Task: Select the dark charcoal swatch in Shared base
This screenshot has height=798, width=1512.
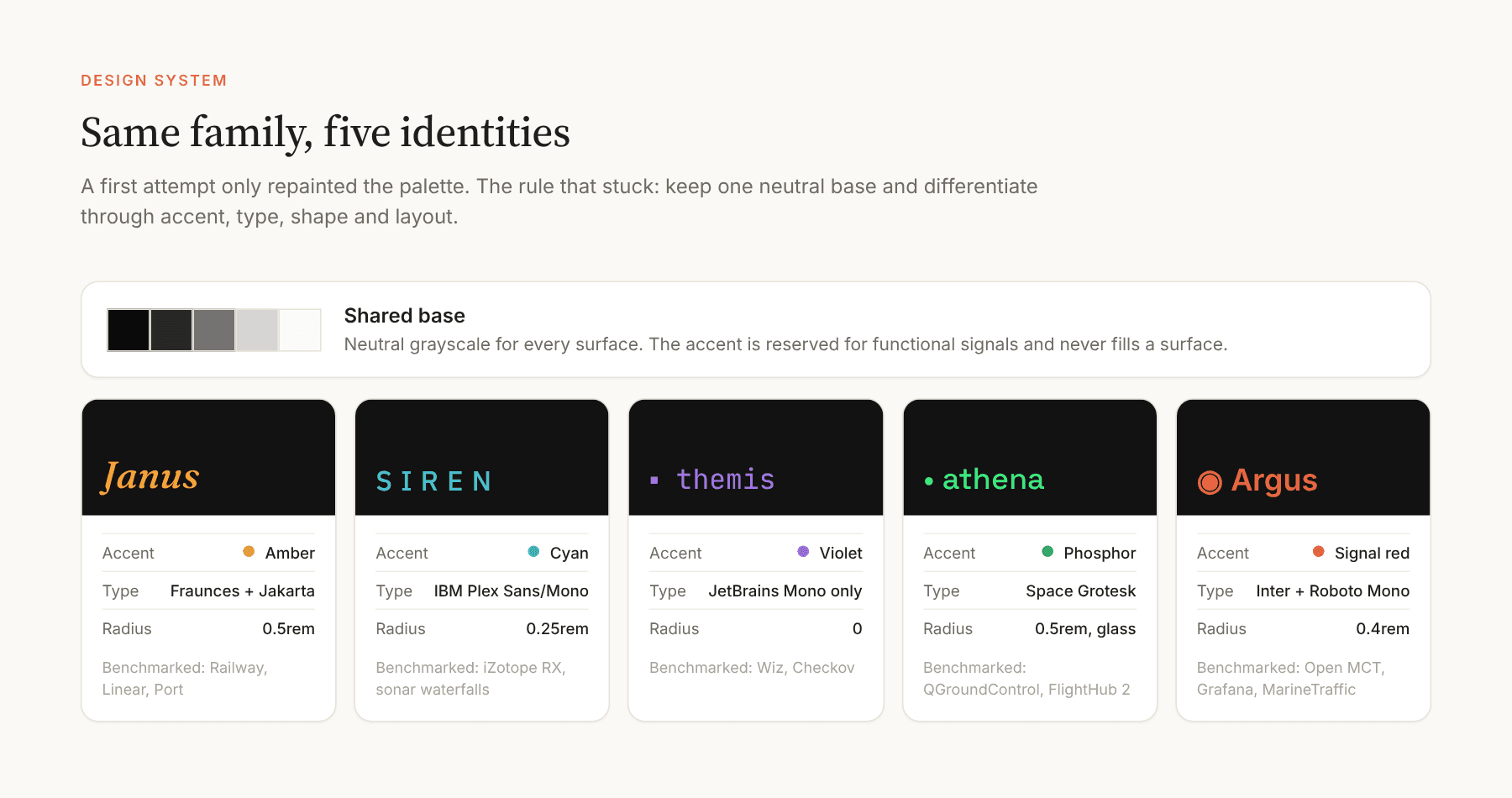Action: (x=171, y=330)
